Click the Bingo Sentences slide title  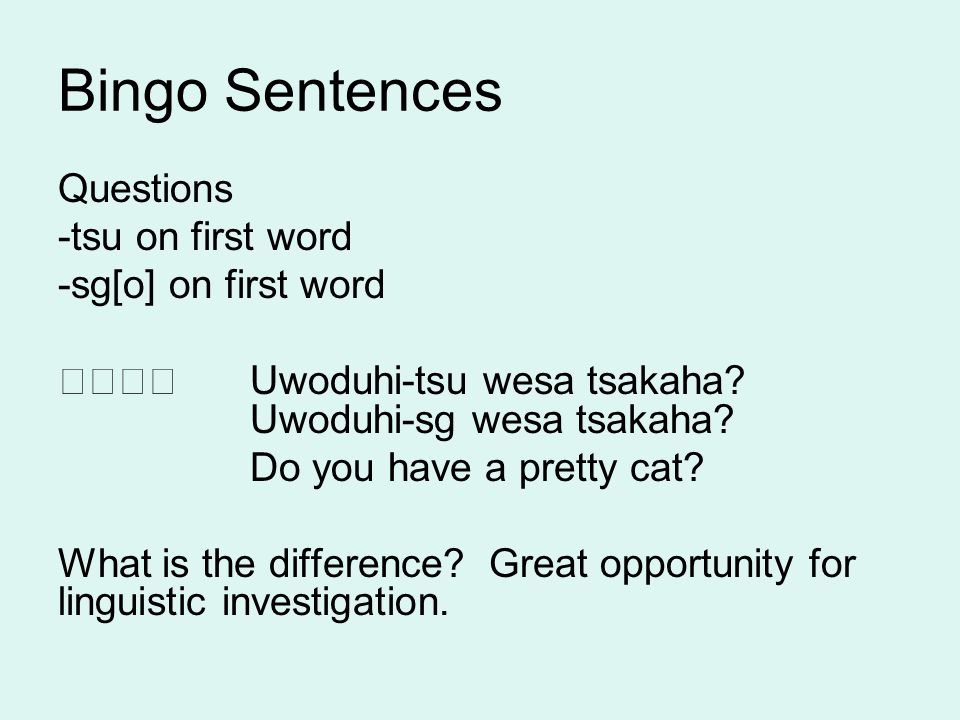pos(280,92)
